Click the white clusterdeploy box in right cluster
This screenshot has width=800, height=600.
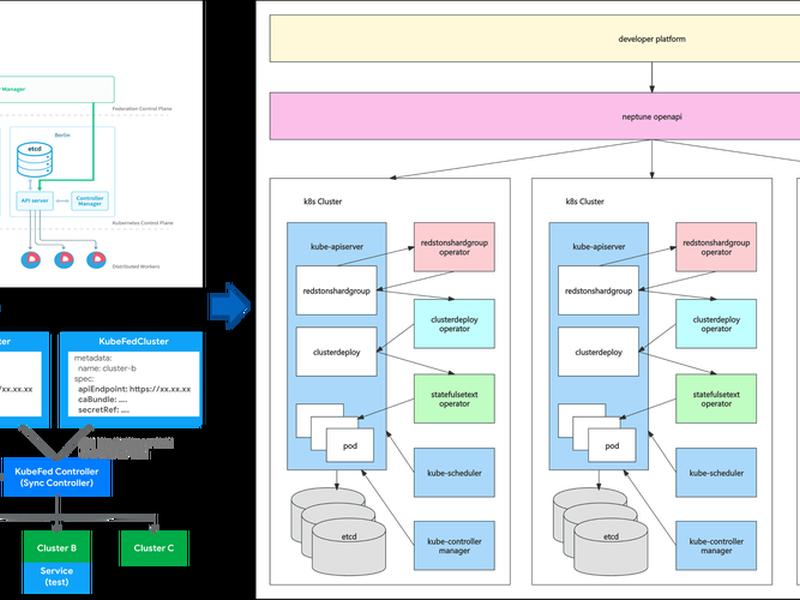click(598, 352)
